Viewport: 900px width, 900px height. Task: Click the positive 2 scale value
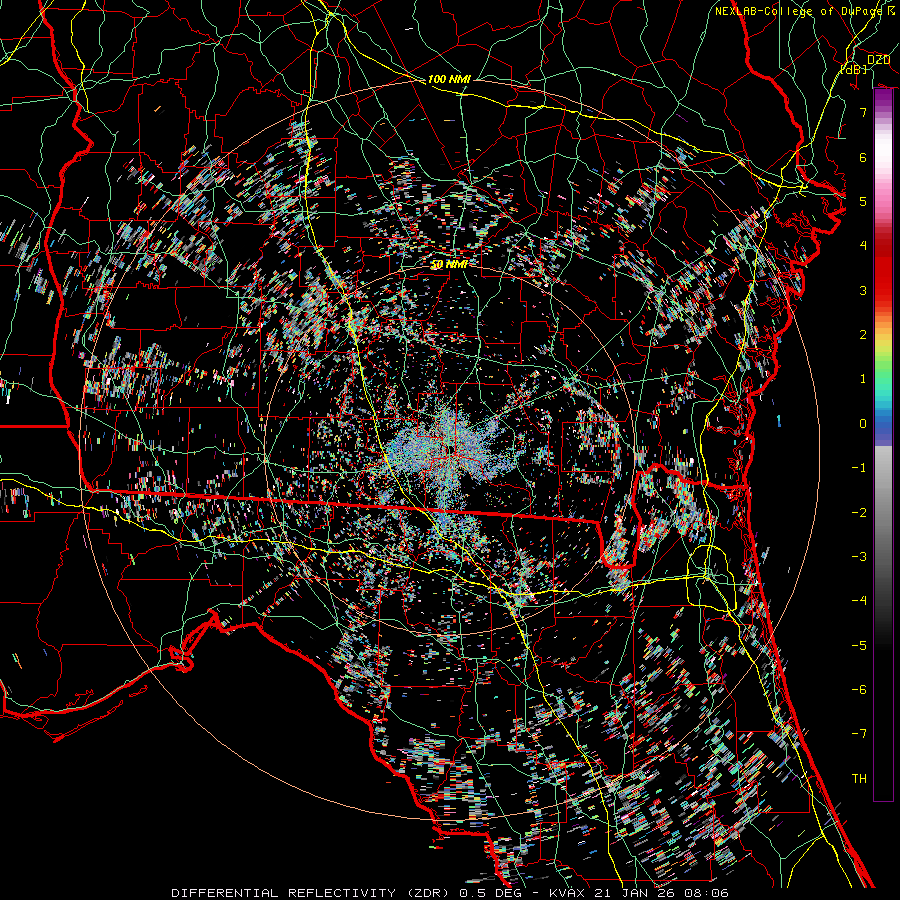(863, 335)
